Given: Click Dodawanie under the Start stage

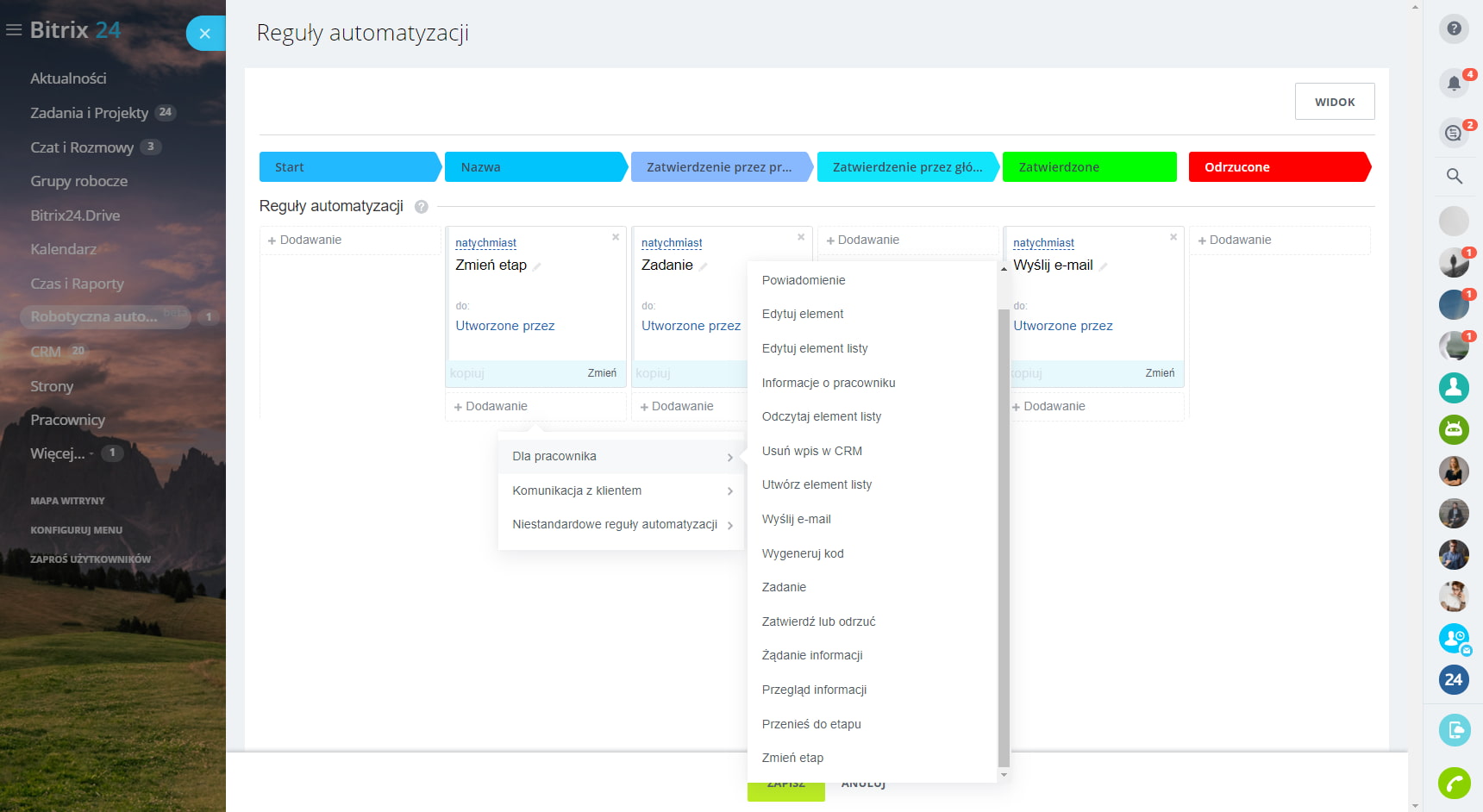Looking at the screenshot, I should click(x=310, y=240).
